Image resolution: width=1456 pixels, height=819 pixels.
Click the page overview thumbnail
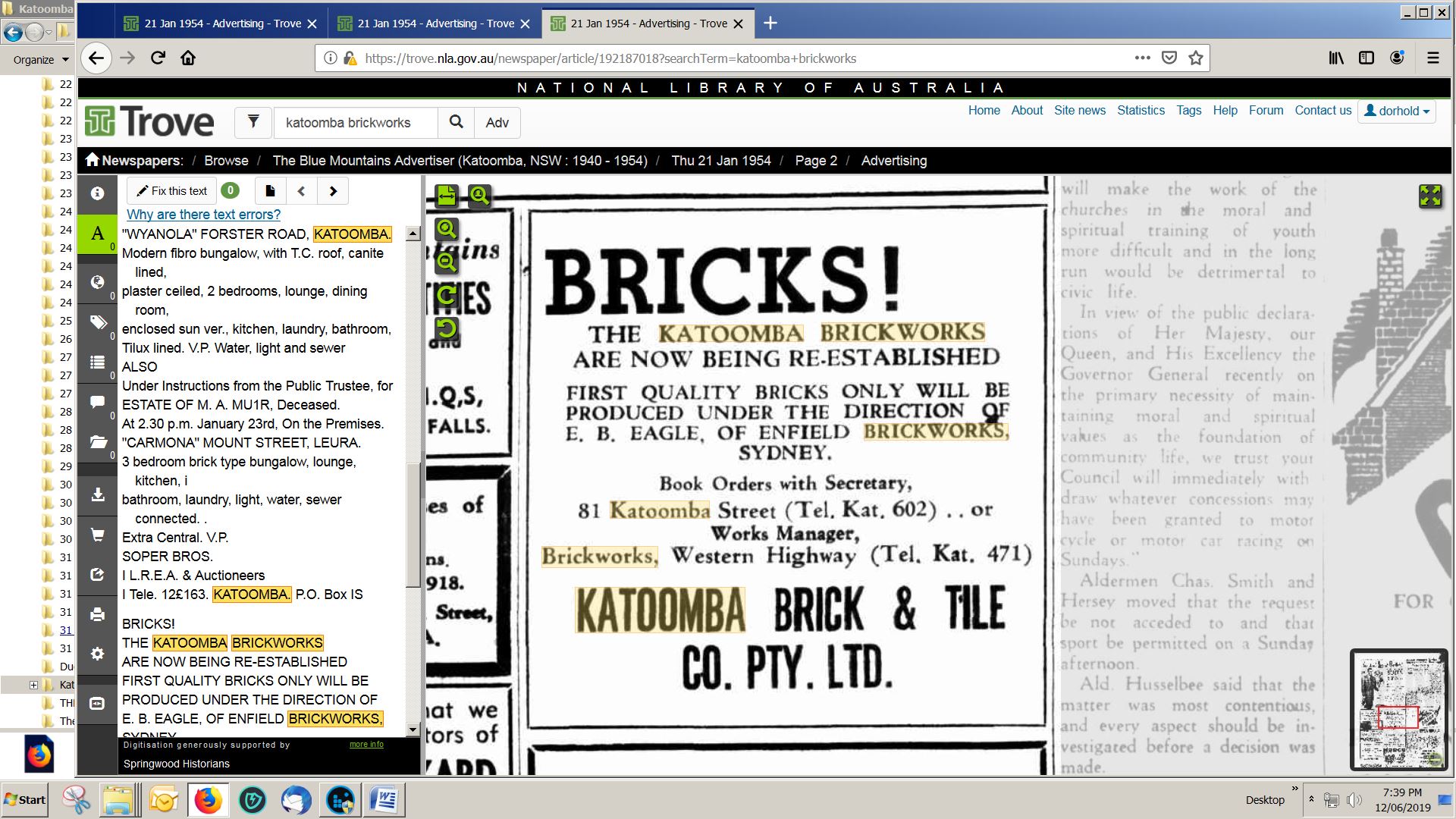1399,711
